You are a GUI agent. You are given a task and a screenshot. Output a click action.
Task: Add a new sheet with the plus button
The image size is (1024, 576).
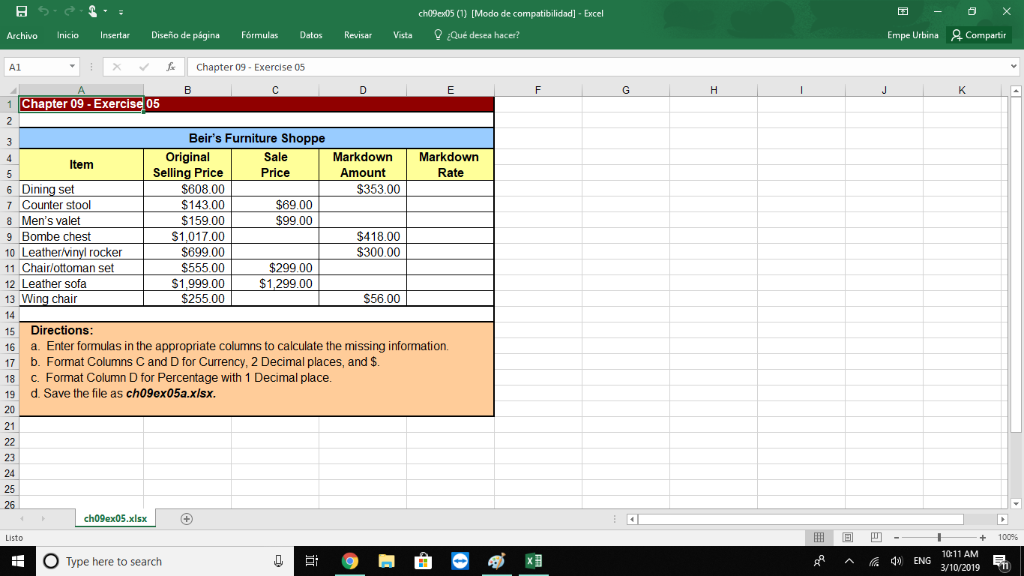(x=187, y=519)
